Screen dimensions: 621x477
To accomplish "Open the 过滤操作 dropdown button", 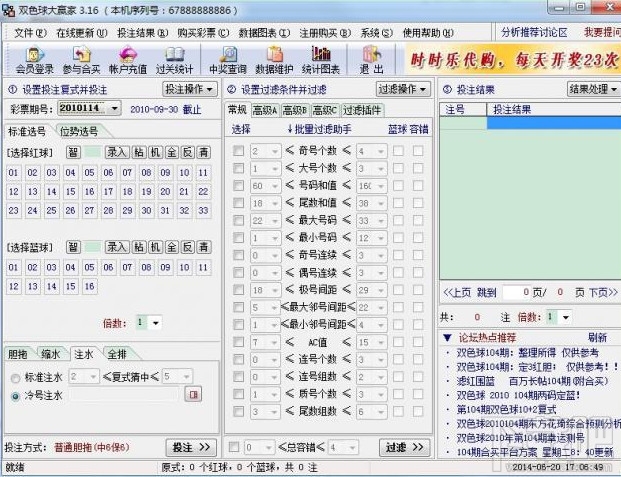I will [403, 89].
